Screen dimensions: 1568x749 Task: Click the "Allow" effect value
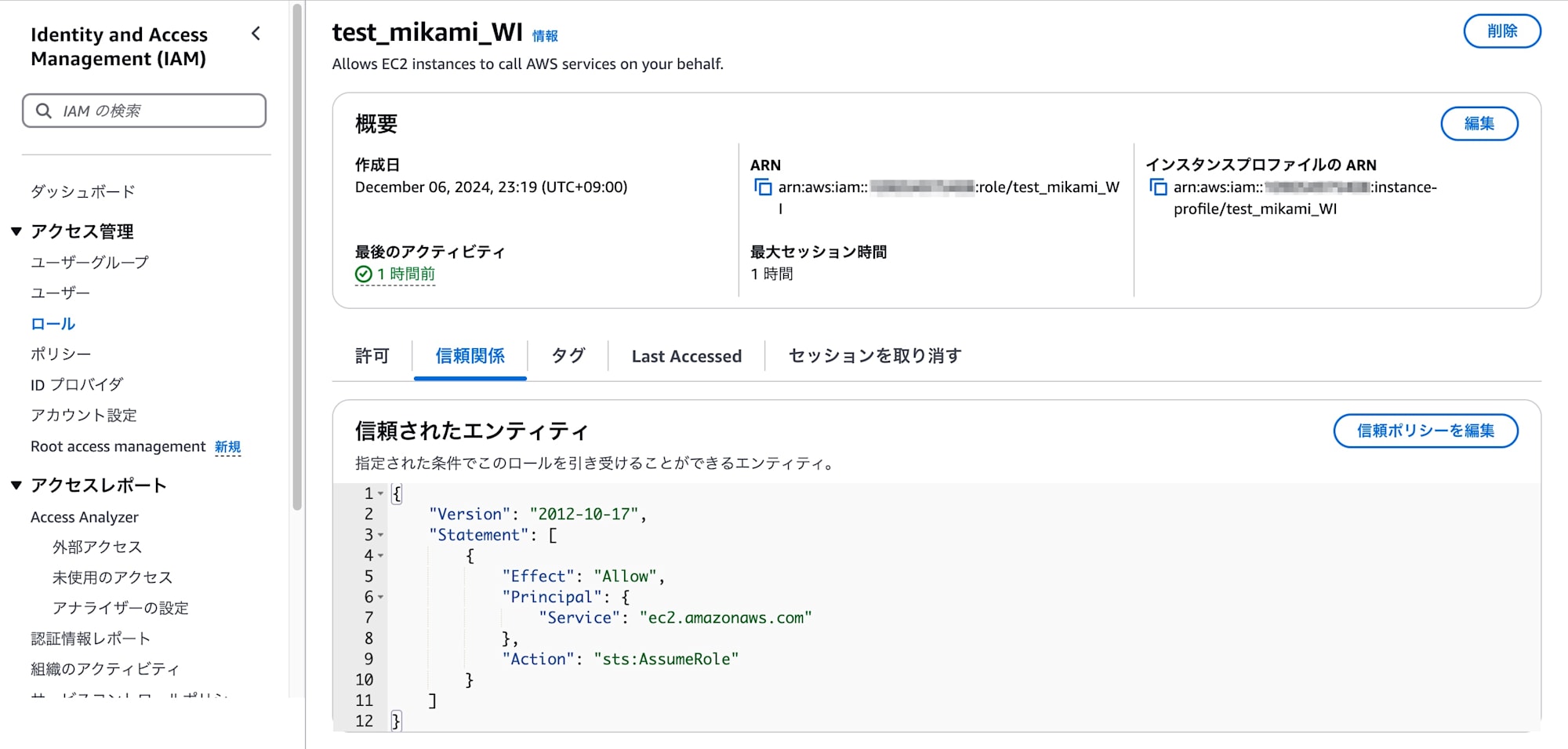(625, 576)
